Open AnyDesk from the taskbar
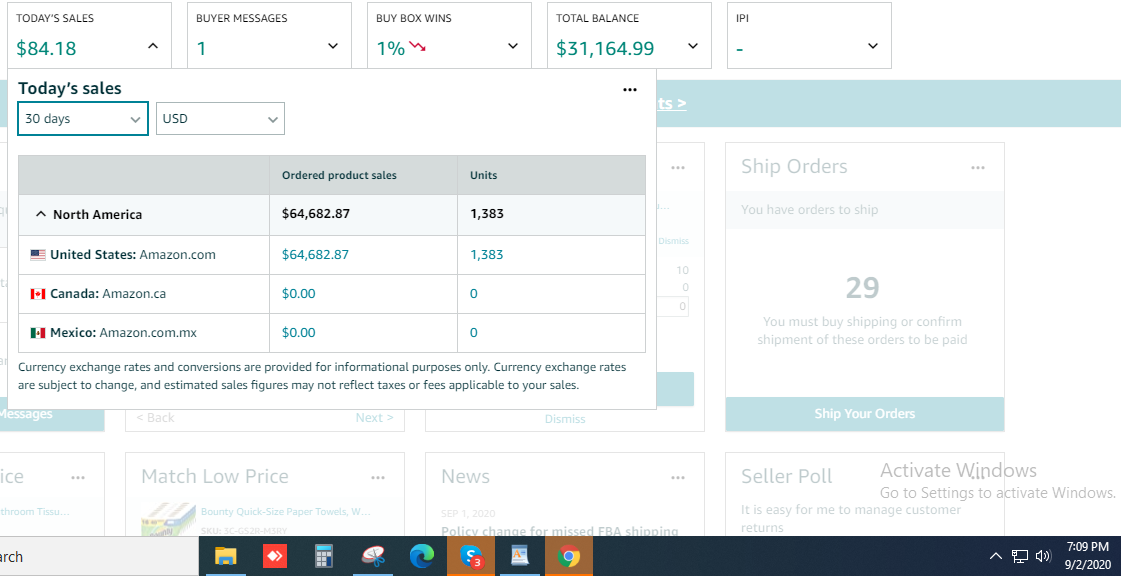The height and width of the screenshot is (576, 1121). coord(275,556)
